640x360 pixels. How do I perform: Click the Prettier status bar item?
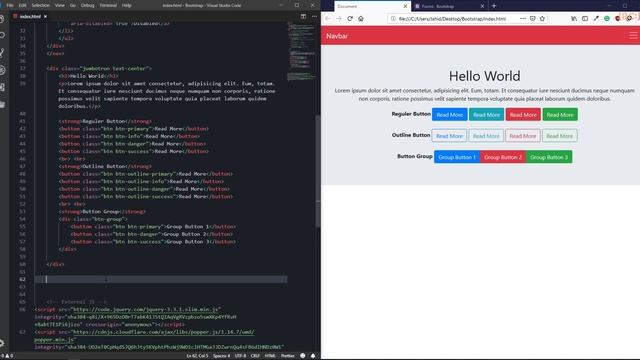coord(287,356)
